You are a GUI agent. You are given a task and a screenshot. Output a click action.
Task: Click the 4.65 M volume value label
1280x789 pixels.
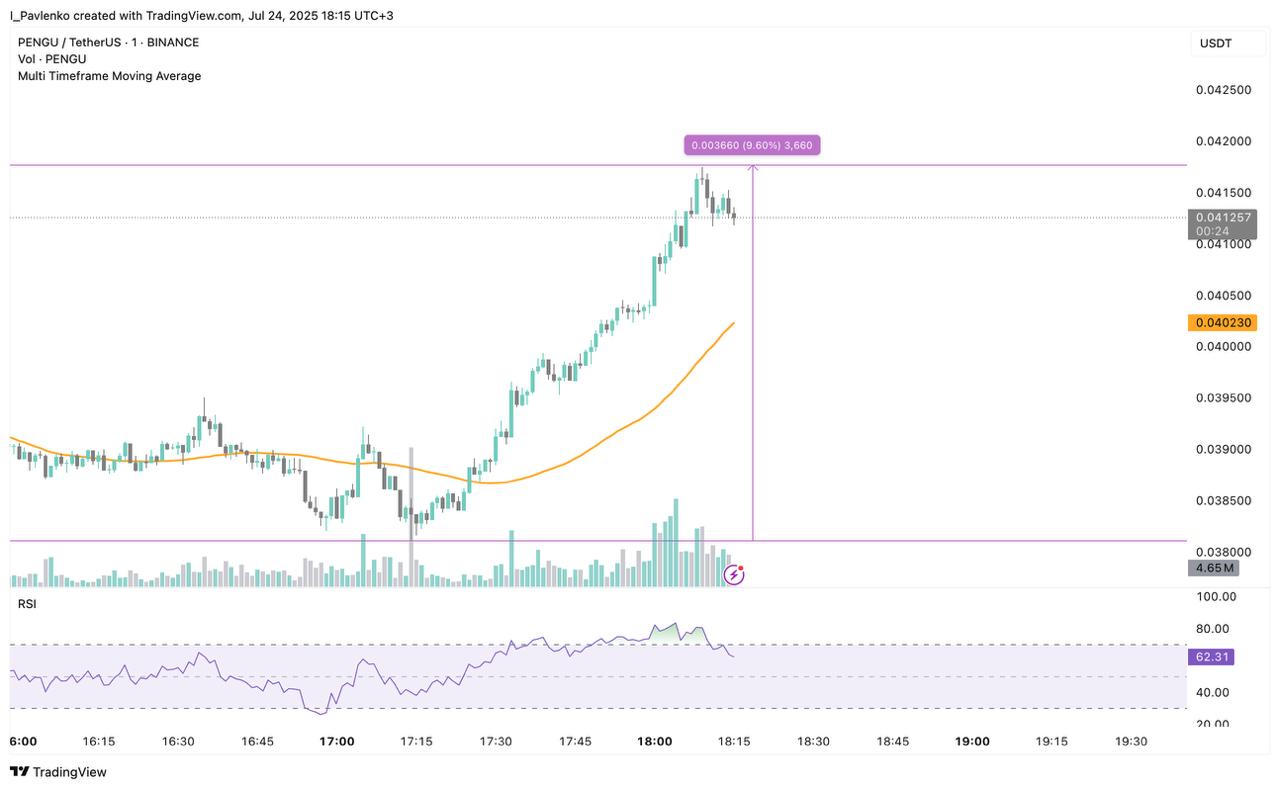[1213, 568]
